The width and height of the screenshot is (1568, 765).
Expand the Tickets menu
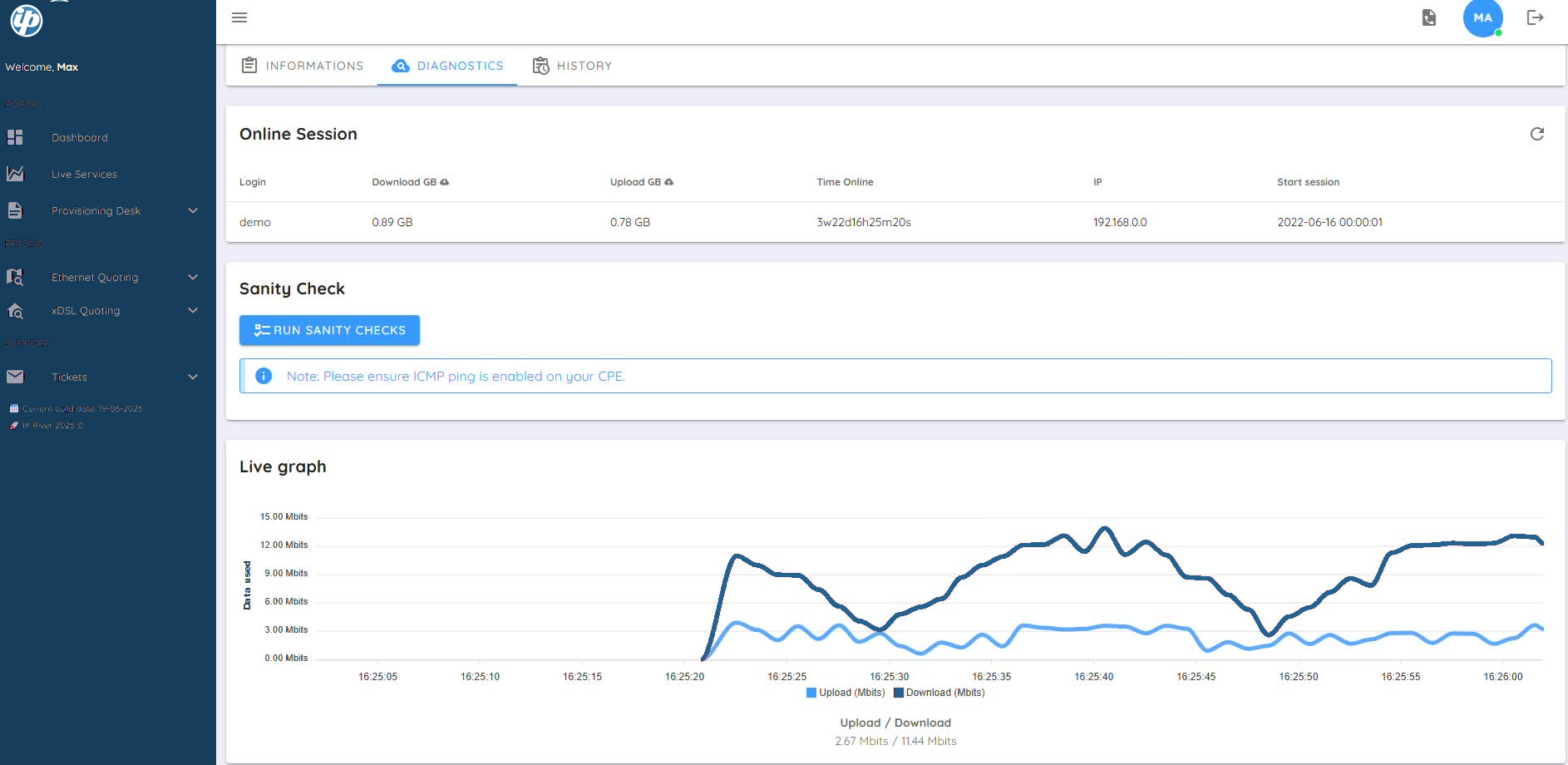[193, 377]
